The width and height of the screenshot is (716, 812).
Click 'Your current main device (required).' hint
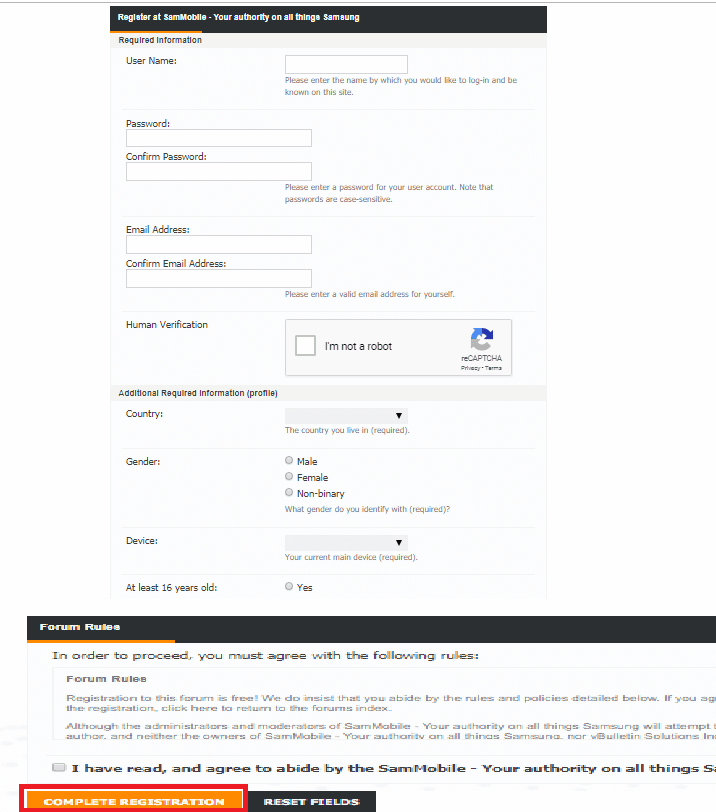(x=351, y=557)
